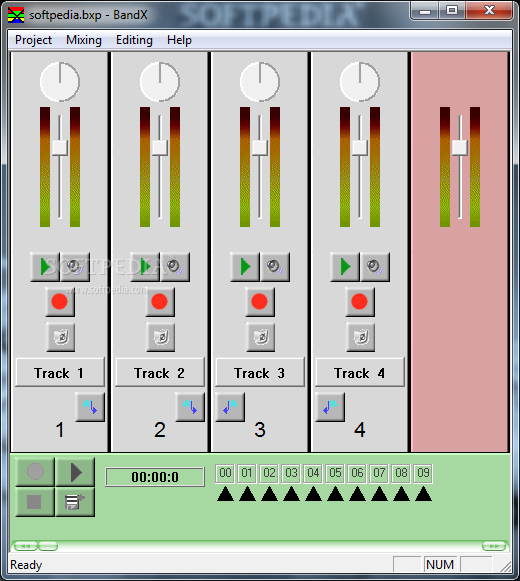Play Track 1 with green arrow
Viewport: 520px width, 581px height.
coord(45,267)
